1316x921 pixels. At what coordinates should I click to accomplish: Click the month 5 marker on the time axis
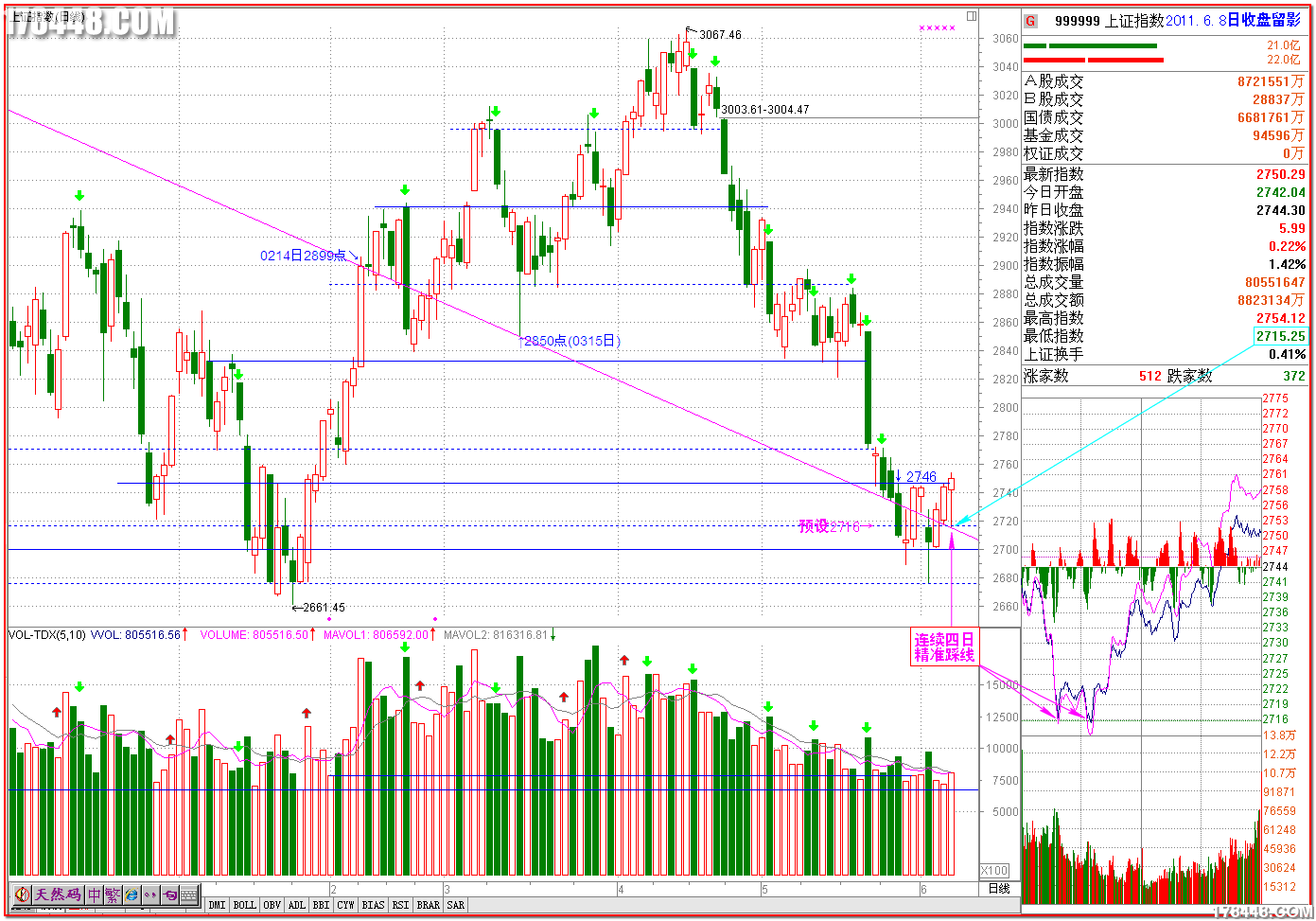(x=764, y=890)
